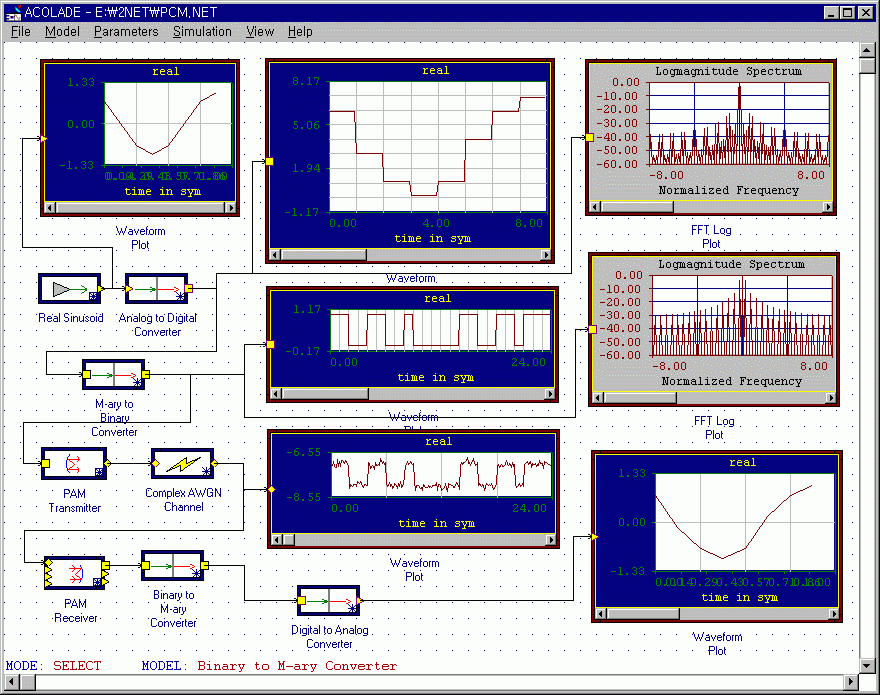880x695 pixels.
Task: Open the Help menu
Action: [300, 31]
